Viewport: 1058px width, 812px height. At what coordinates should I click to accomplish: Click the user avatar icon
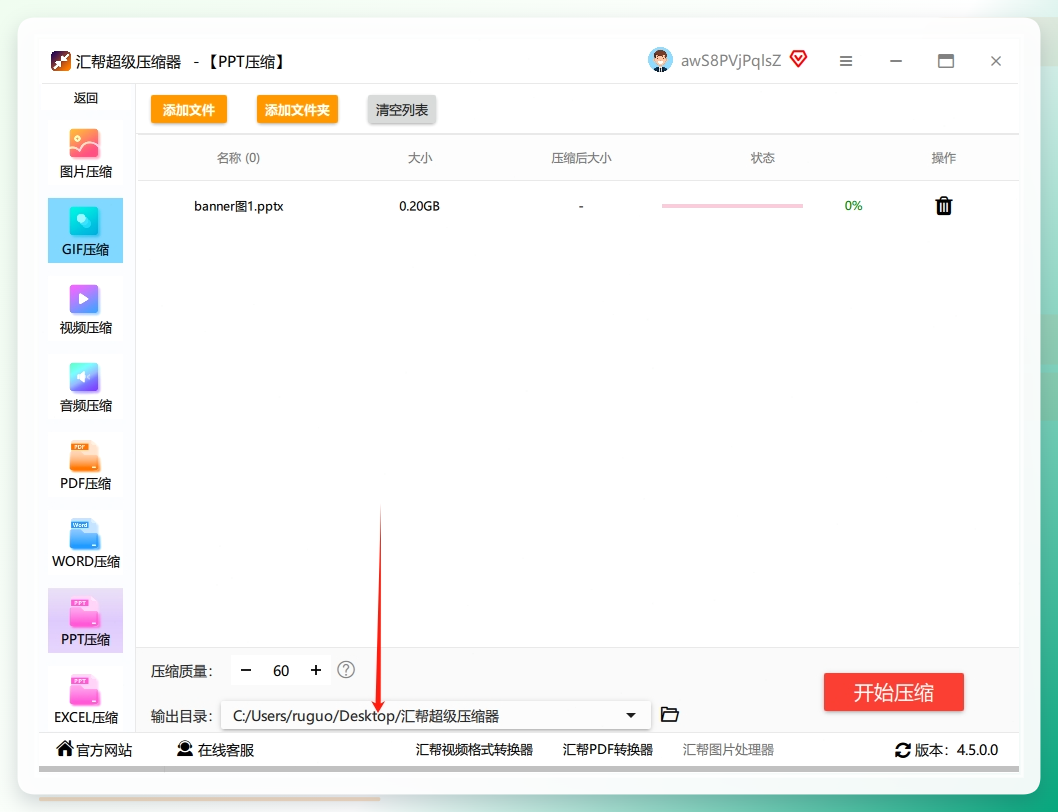[x=660, y=60]
